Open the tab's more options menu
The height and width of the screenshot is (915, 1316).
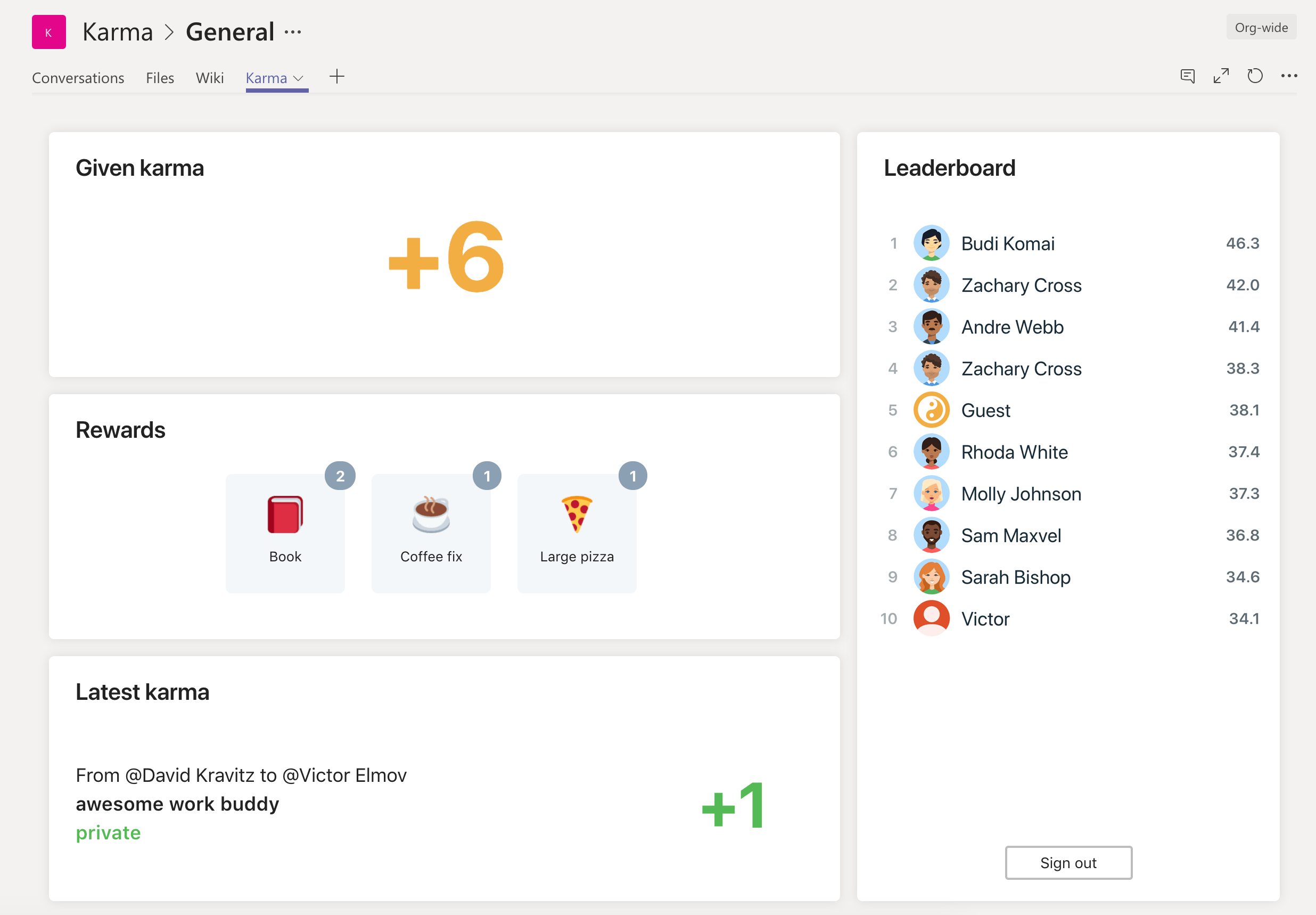pyautogui.click(x=1289, y=76)
